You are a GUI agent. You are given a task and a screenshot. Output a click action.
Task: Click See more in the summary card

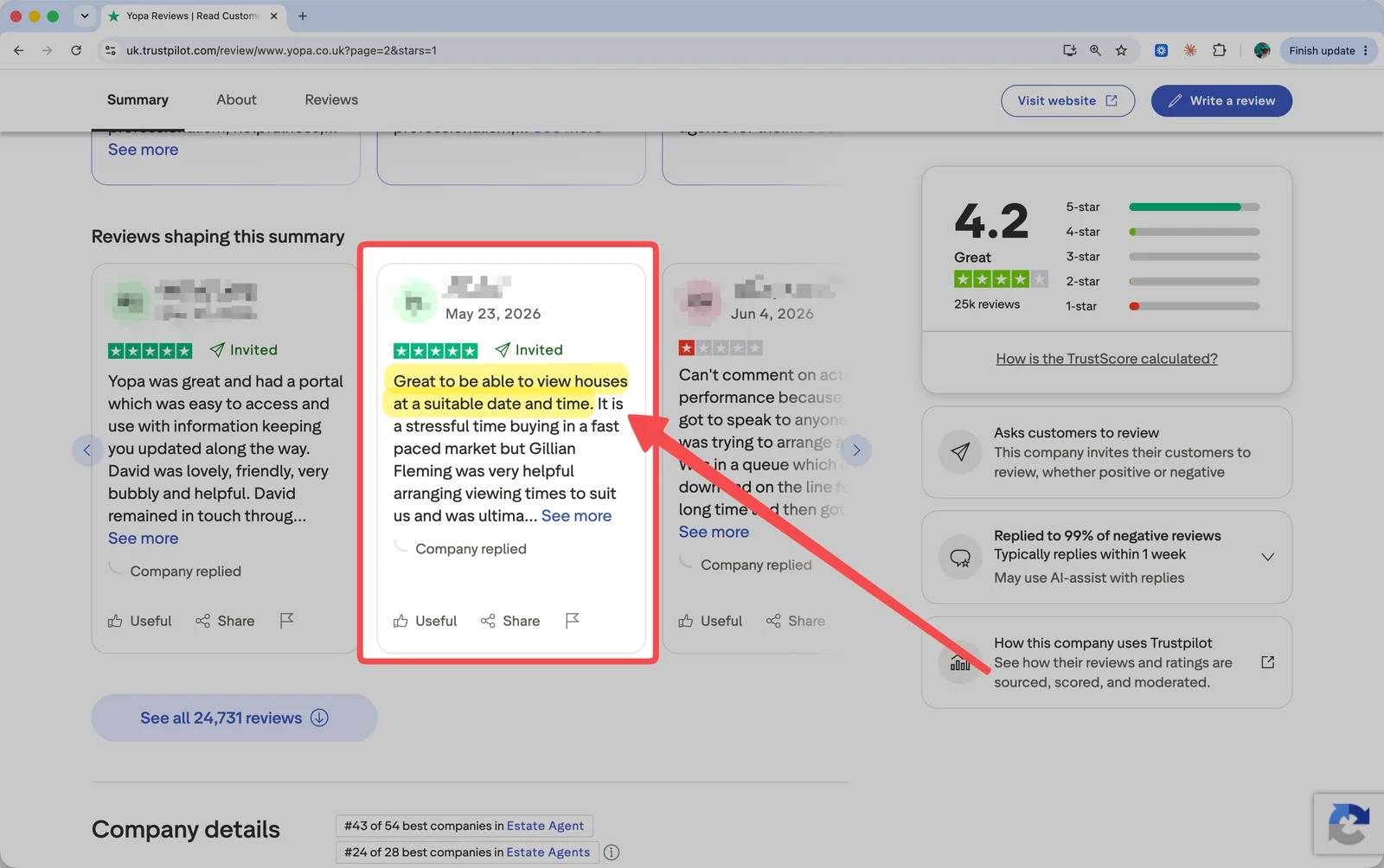pos(144,150)
